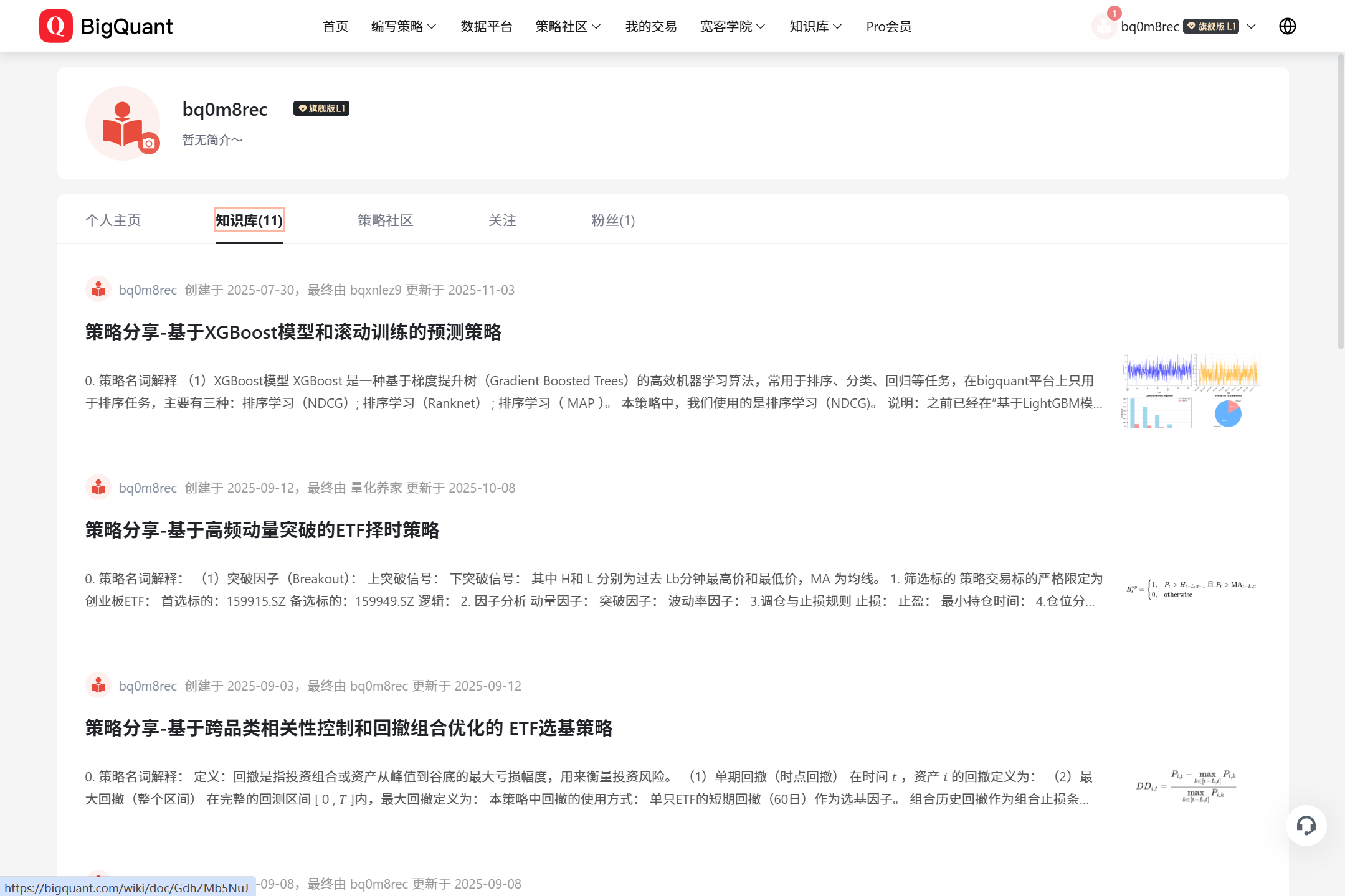1345x896 pixels.
Task: Expand the 宽客学院 dropdown menu
Action: [x=733, y=26]
